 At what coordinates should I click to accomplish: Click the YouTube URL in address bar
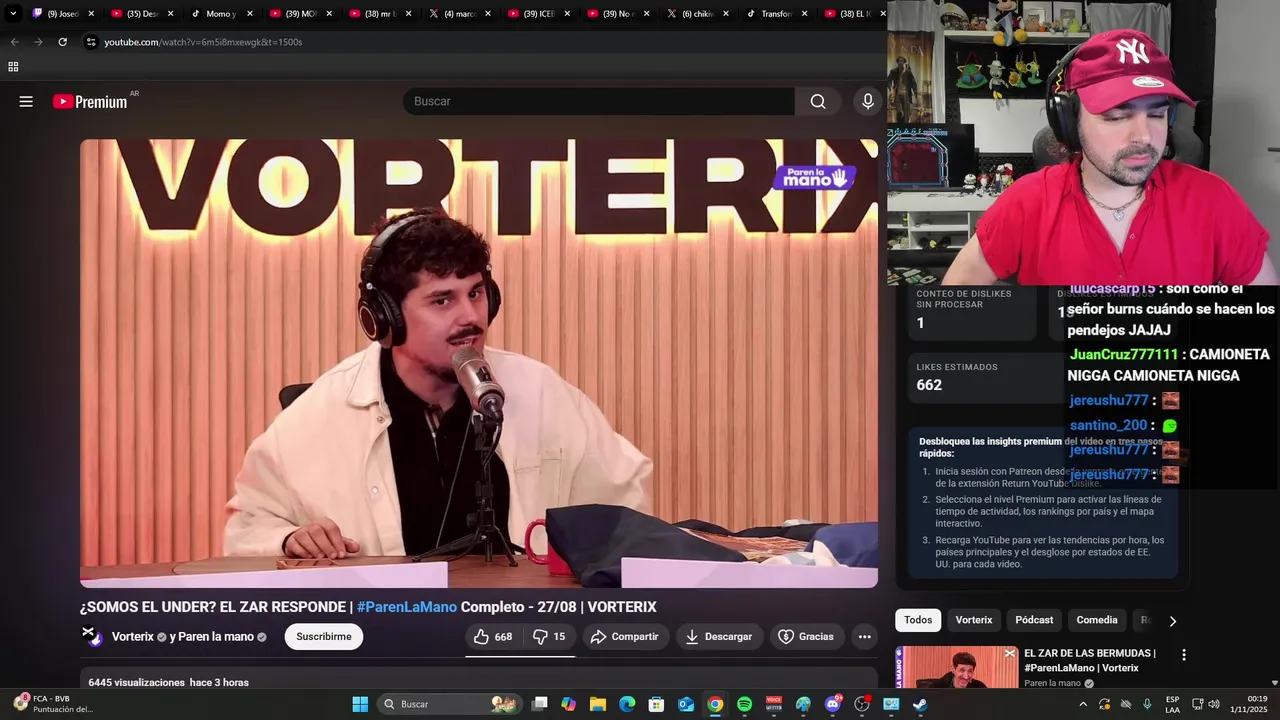click(x=203, y=42)
